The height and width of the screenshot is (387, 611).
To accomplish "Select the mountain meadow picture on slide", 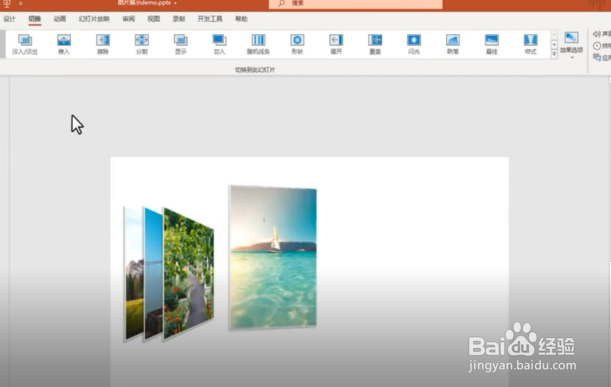I will [134, 275].
